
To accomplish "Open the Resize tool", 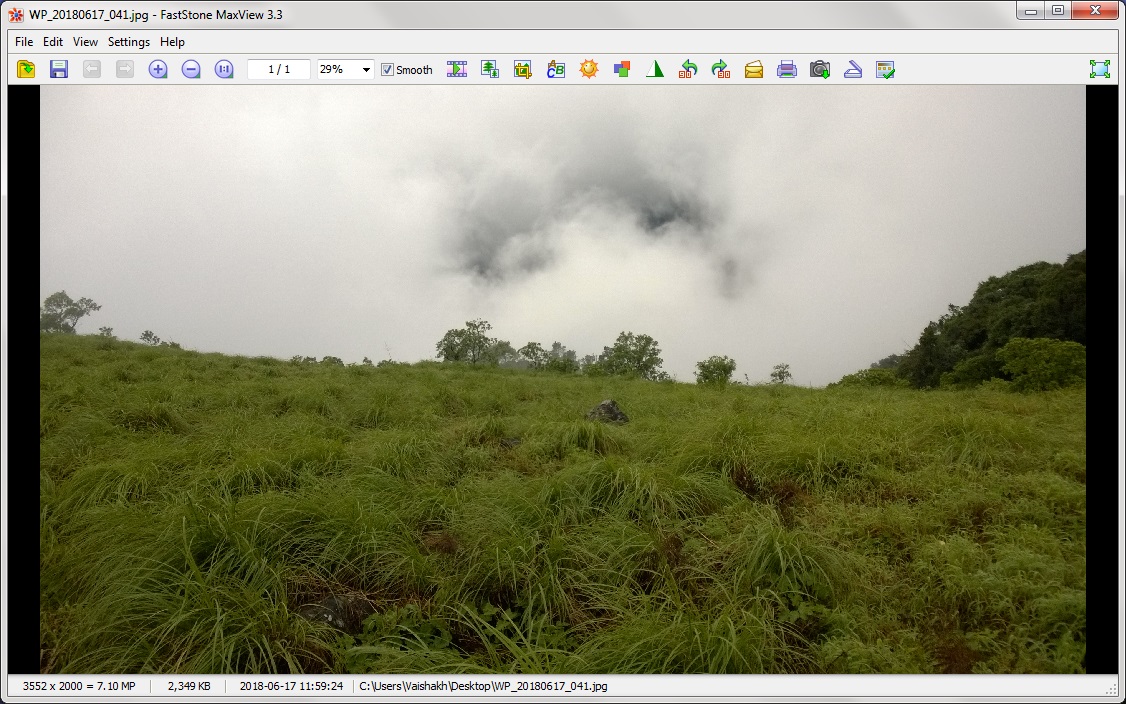I will [x=489, y=69].
